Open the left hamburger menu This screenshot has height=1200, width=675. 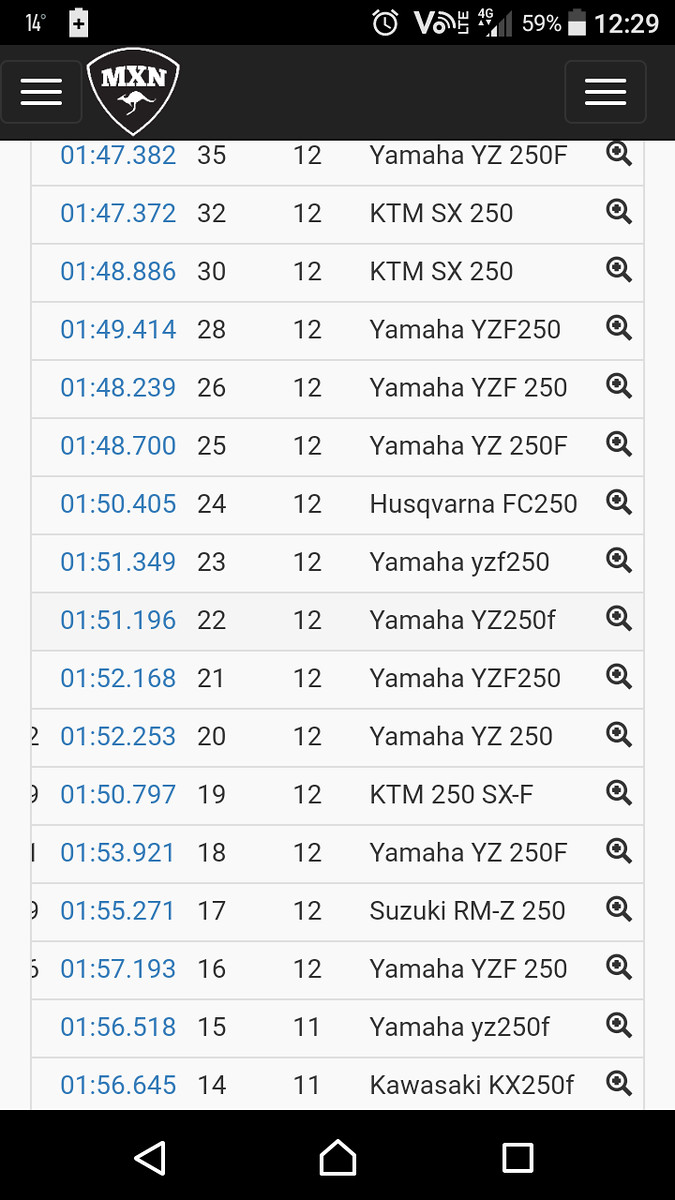(x=41, y=92)
